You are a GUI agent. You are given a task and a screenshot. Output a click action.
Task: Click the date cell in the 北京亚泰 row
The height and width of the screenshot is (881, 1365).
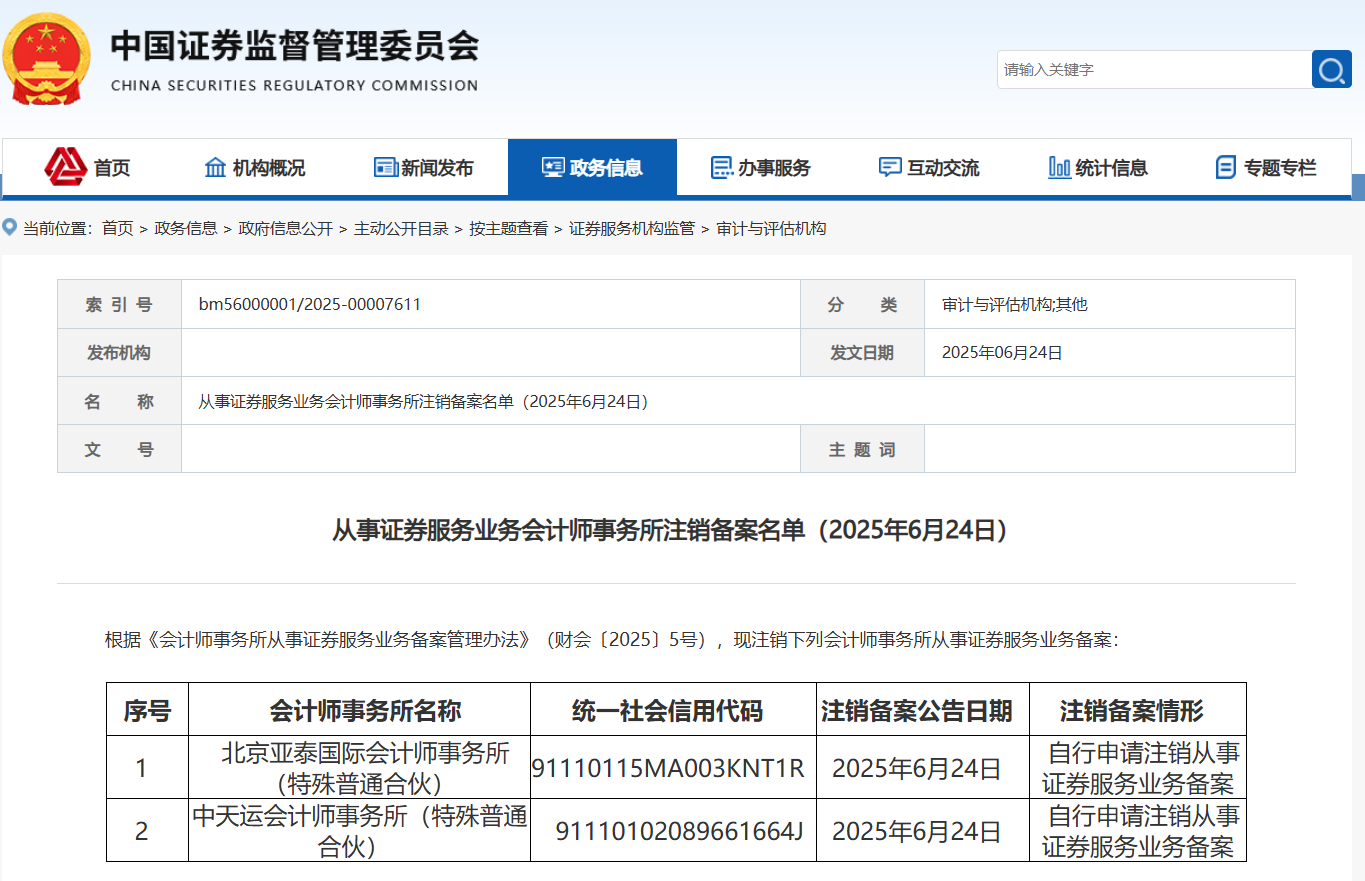point(922,768)
